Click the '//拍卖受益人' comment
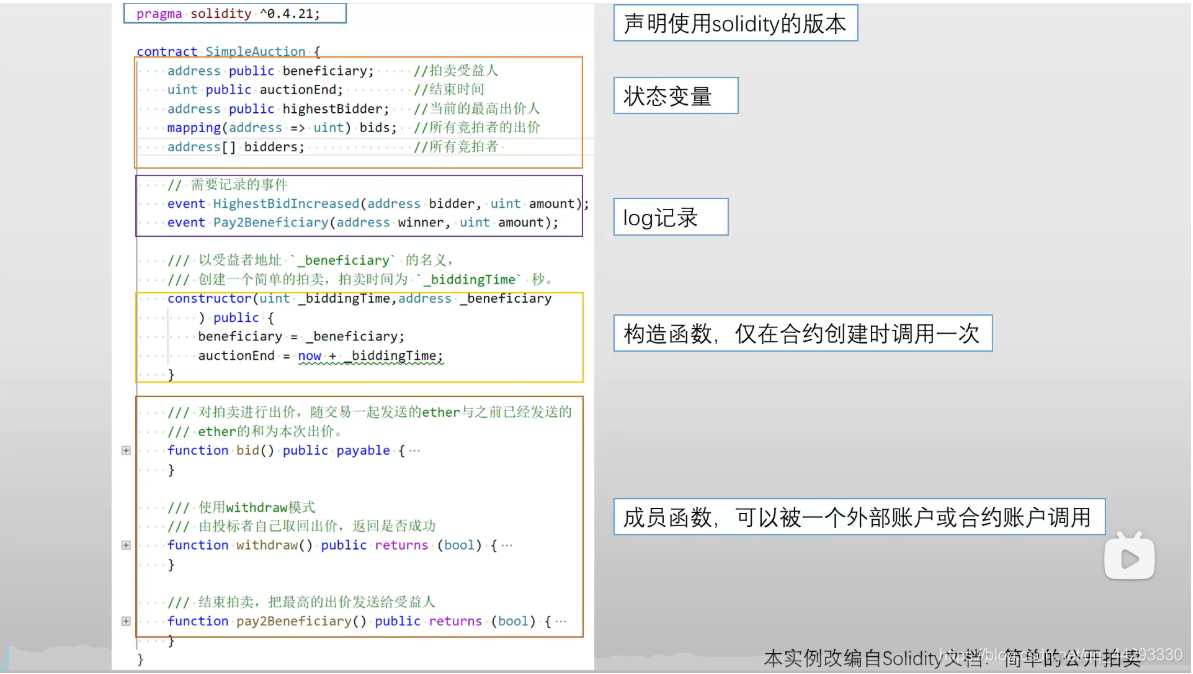The height and width of the screenshot is (674, 1193). (x=456, y=71)
